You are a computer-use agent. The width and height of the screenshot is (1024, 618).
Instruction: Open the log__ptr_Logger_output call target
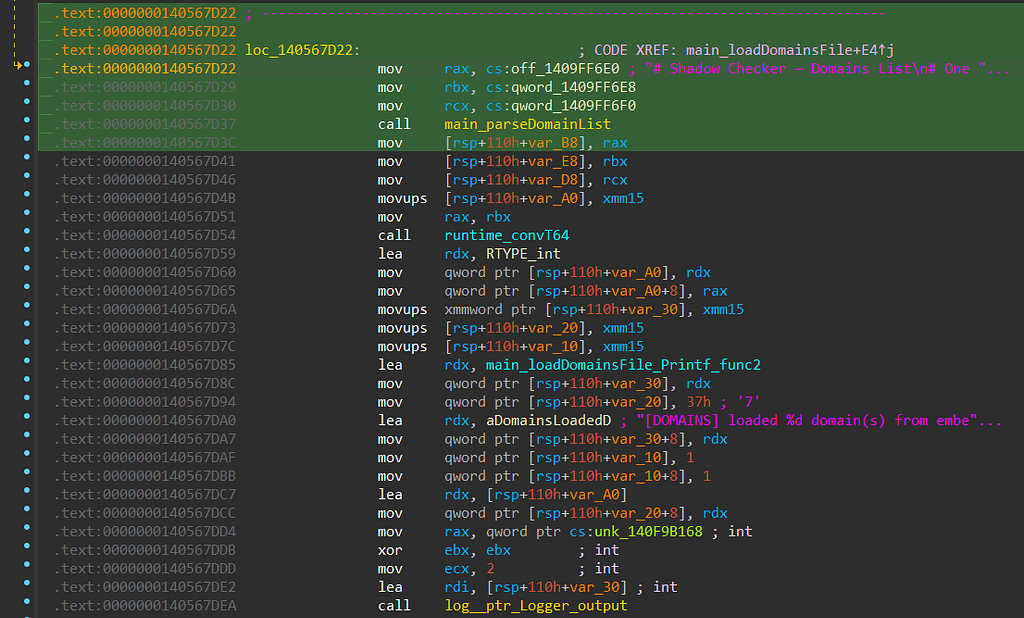[536, 606]
